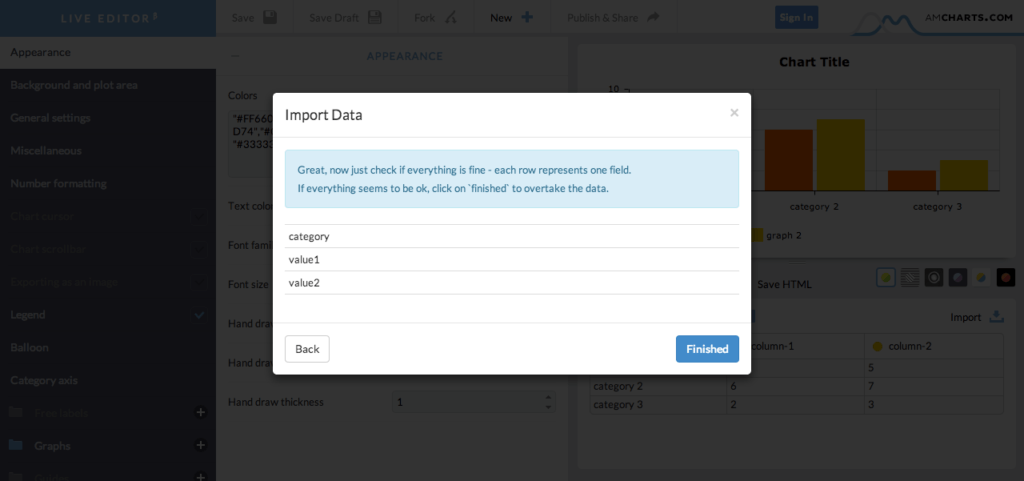1024x481 pixels.
Task: Click the category 3 table cell
Action: 658,404
